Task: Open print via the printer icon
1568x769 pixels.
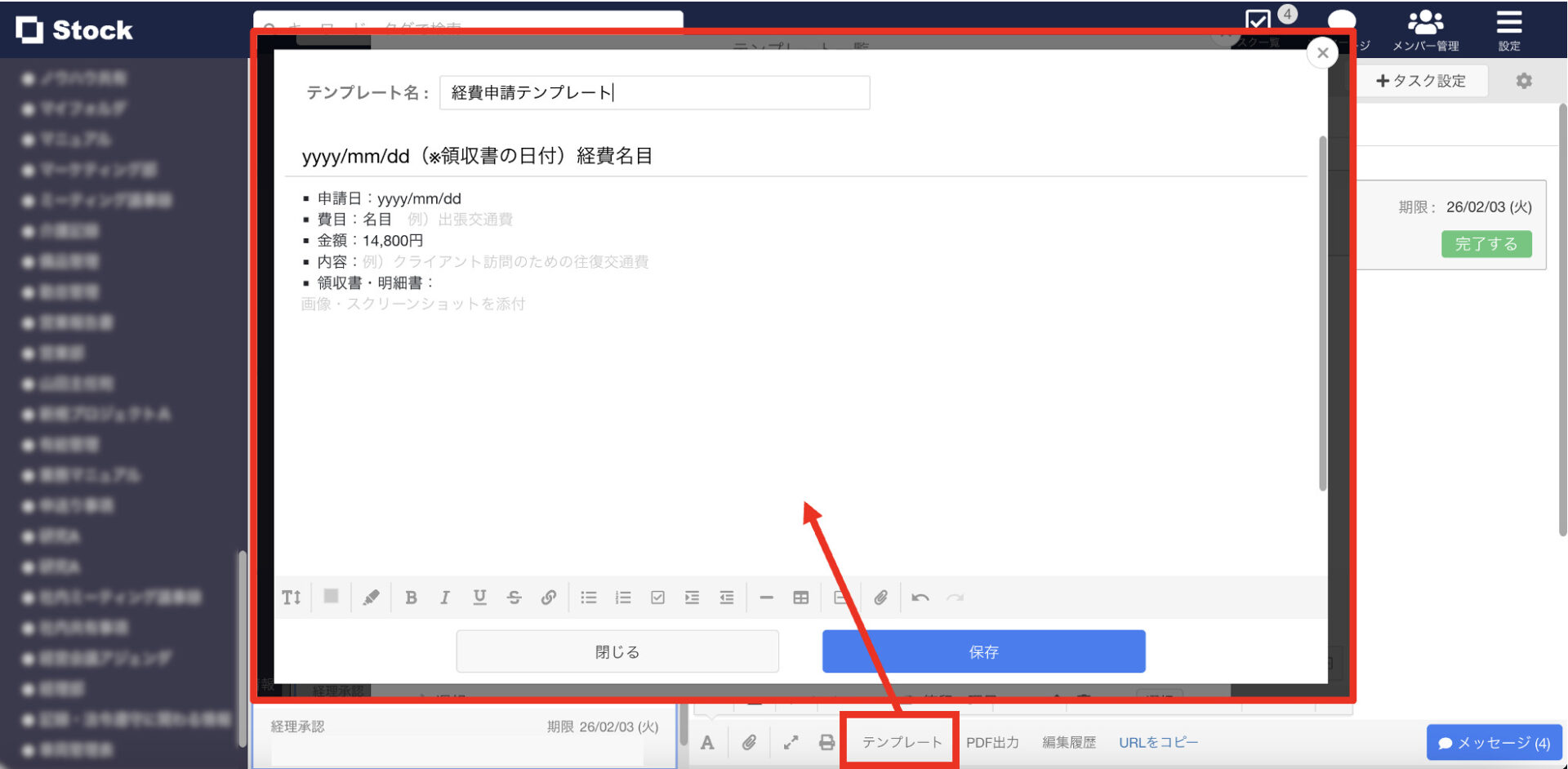Action: pyautogui.click(x=826, y=742)
